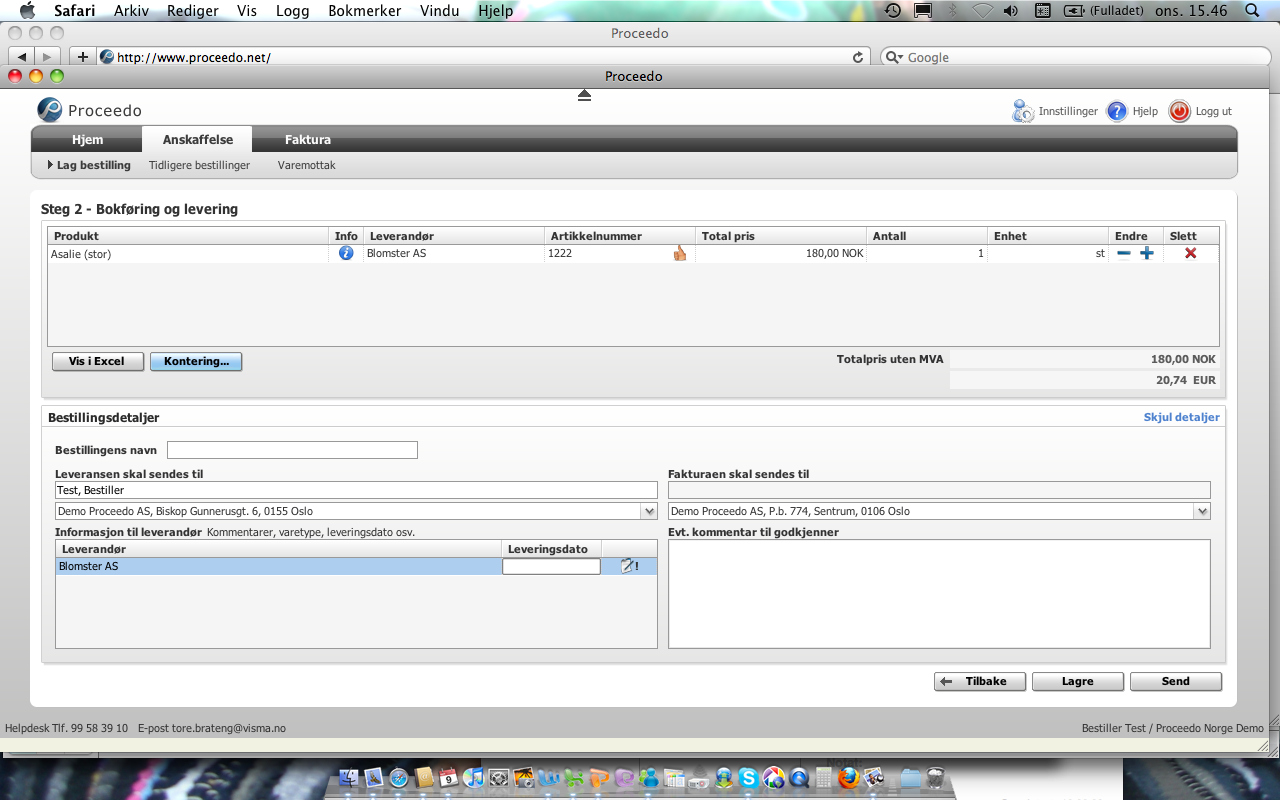Open Innstillinger settings icon
This screenshot has width=1280, height=800.
coord(1022,111)
